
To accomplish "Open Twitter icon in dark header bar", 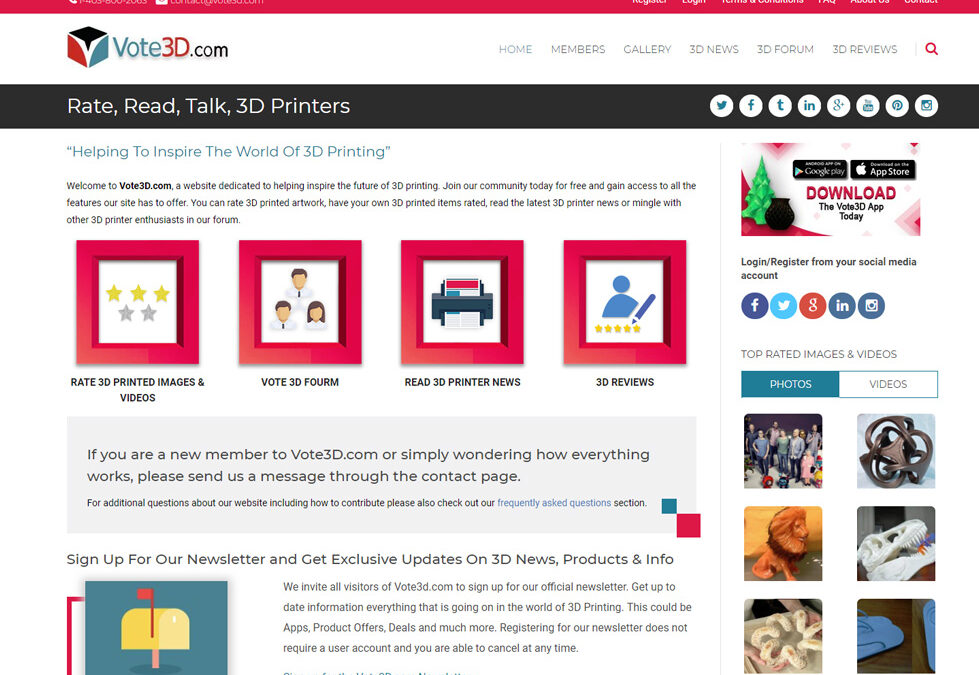I will click(x=721, y=106).
